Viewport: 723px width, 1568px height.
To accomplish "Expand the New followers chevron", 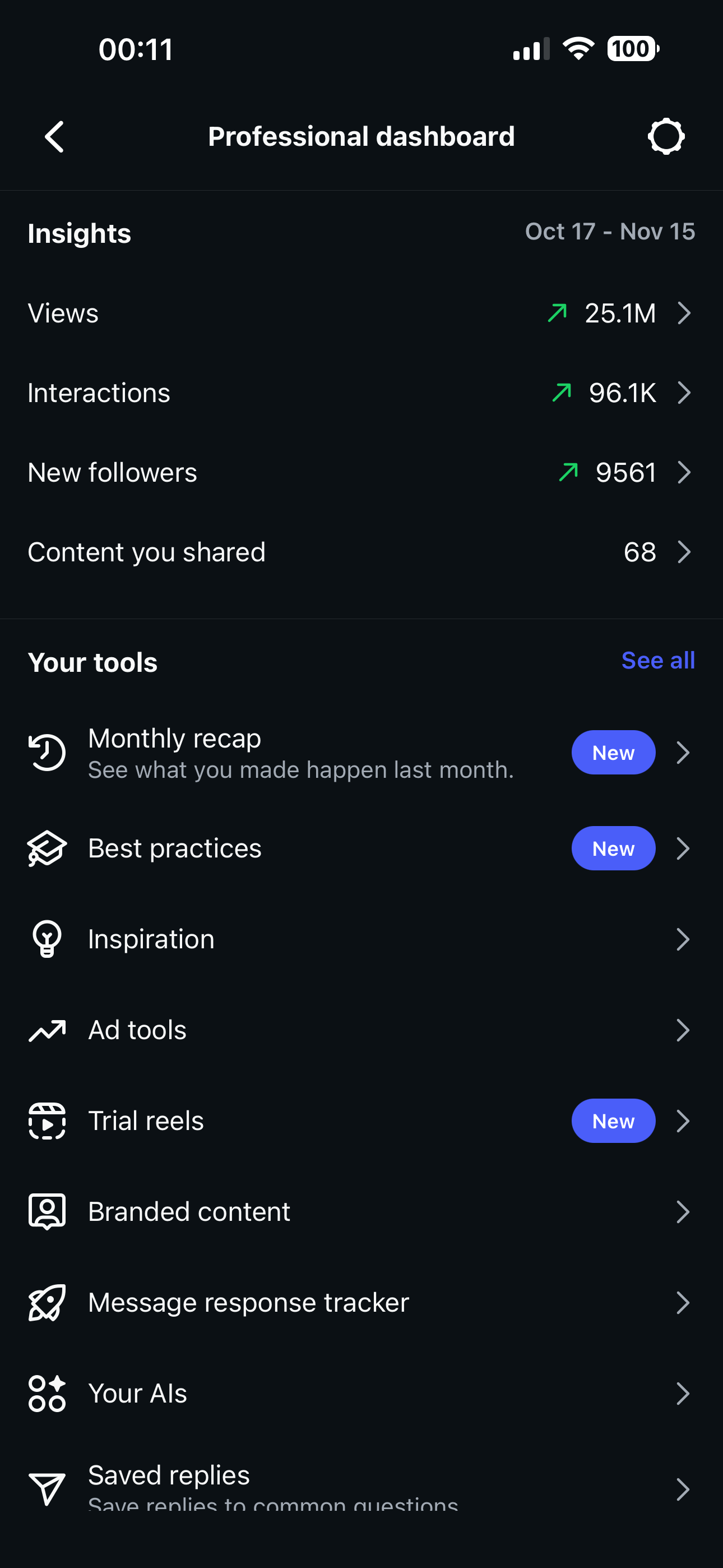I will click(x=684, y=472).
